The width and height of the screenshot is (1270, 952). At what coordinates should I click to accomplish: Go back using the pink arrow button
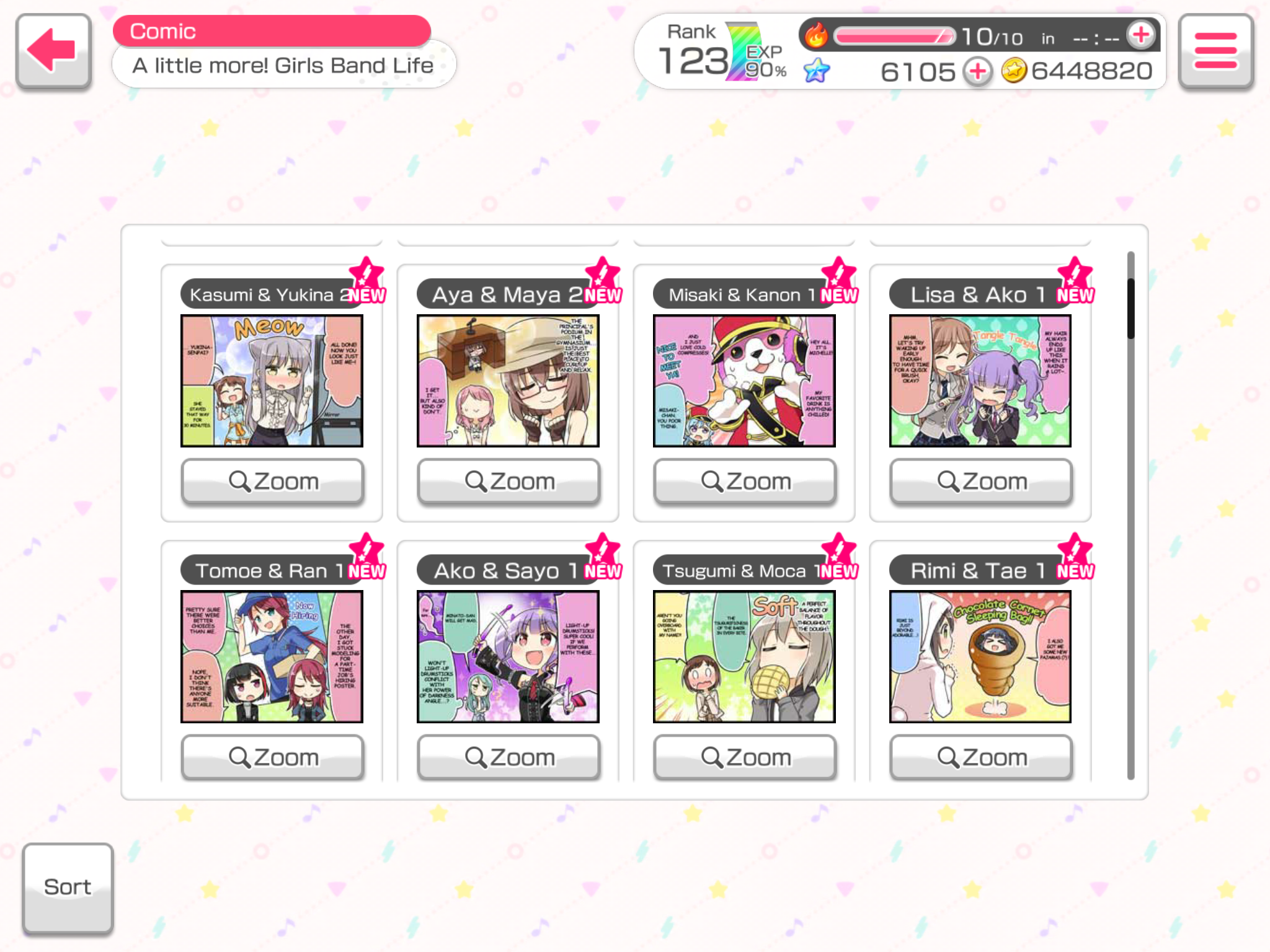pyautogui.click(x=54, y=51)
